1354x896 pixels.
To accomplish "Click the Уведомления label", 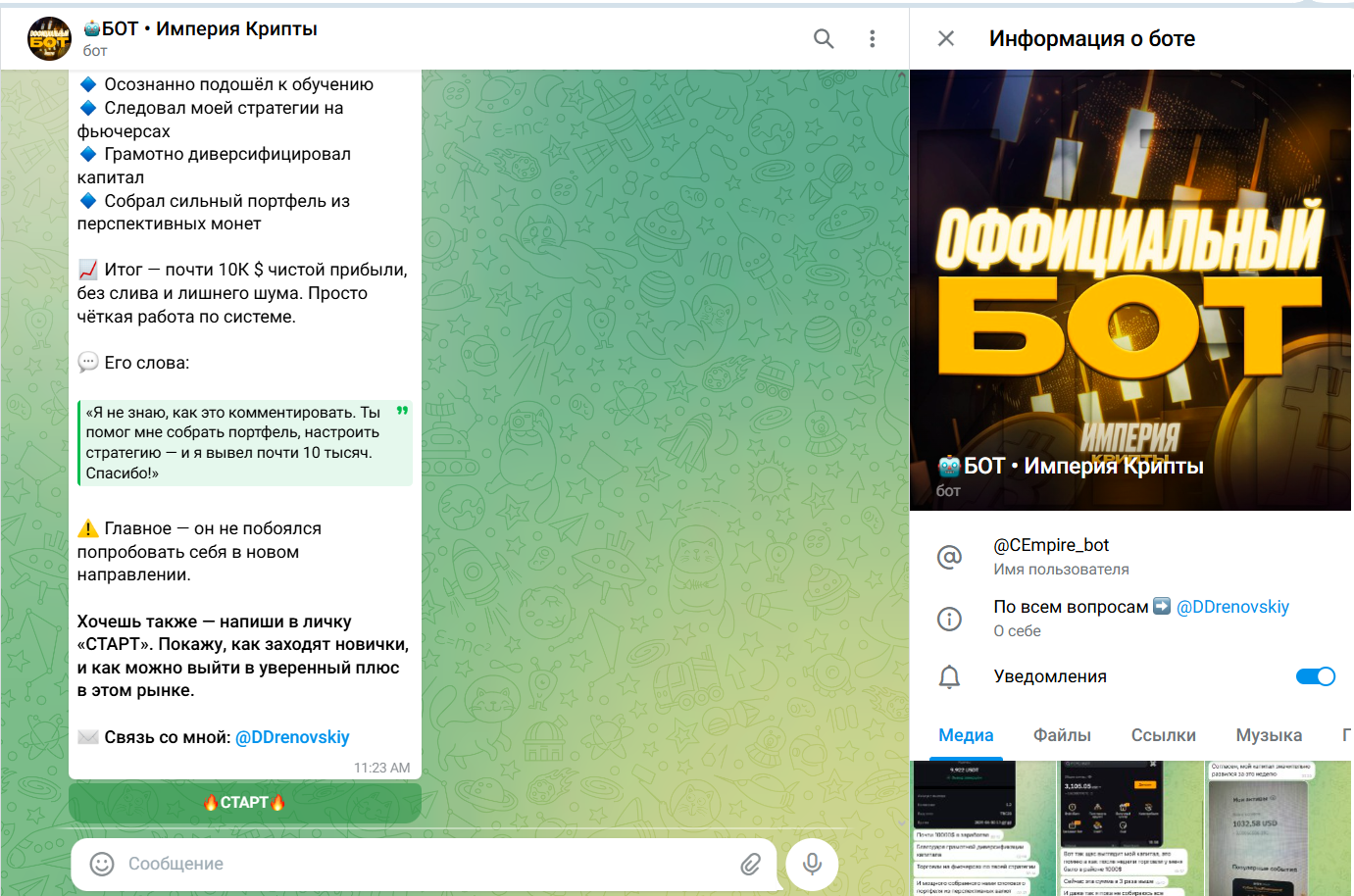I will tap(1050, 676).
